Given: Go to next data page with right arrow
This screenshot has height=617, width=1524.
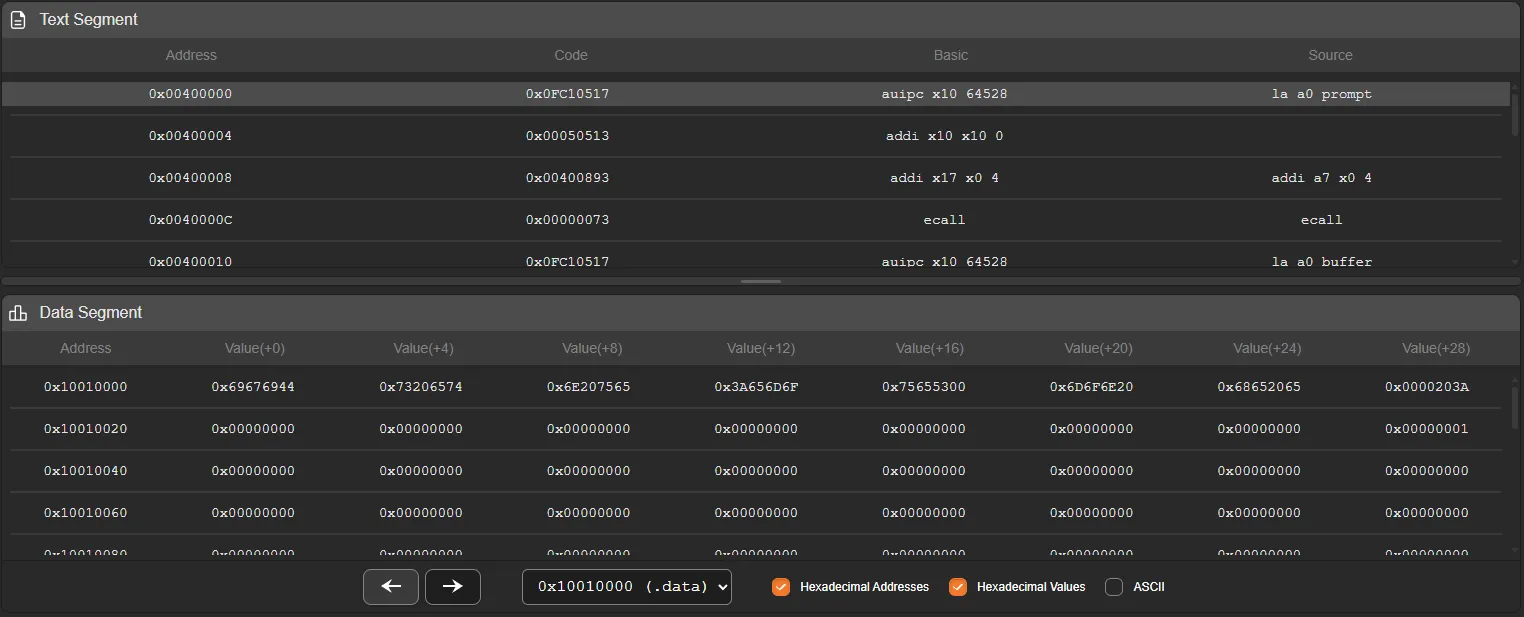Looking at the screenshot, I should point(453,587).
